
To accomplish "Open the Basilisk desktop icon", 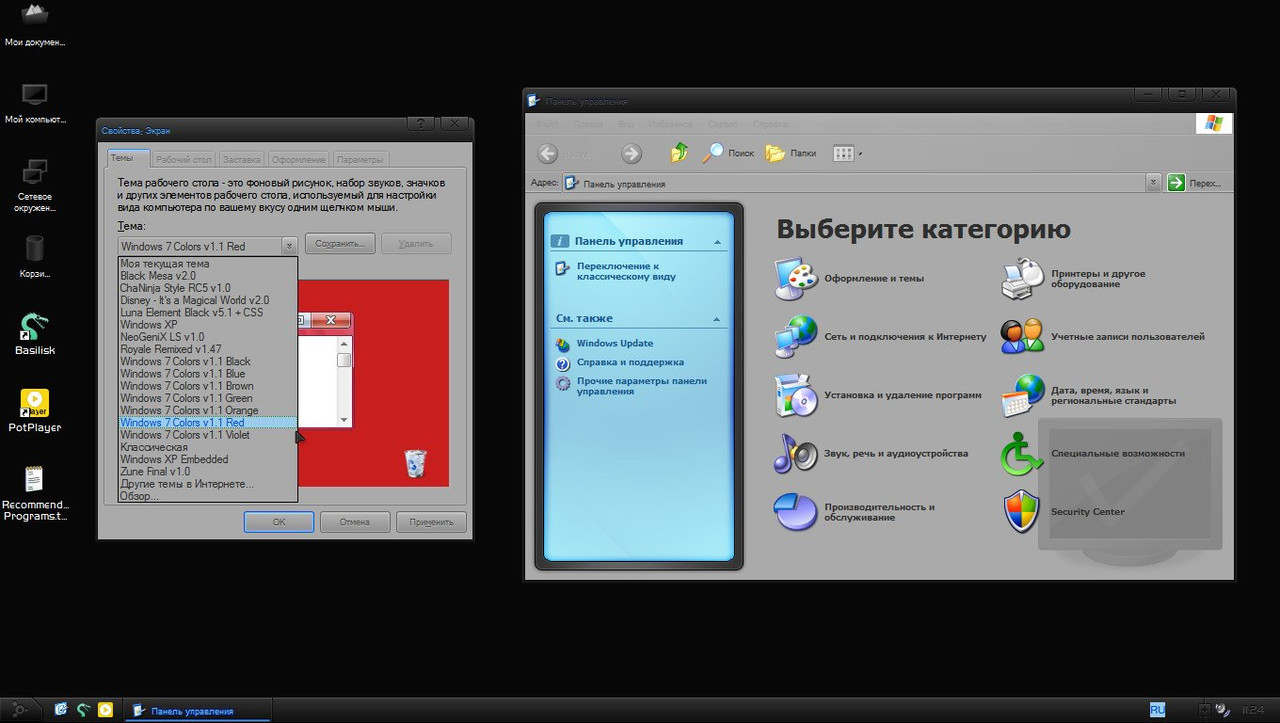I will pyautogui.click(x=35, y=335).
